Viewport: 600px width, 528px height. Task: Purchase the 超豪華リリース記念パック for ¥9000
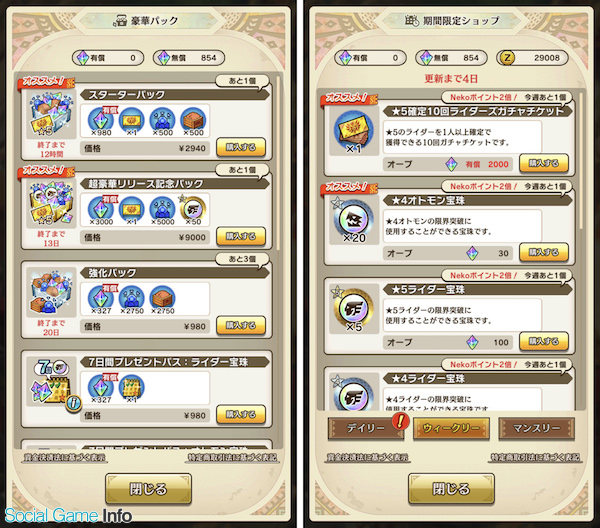coord(241,236)
